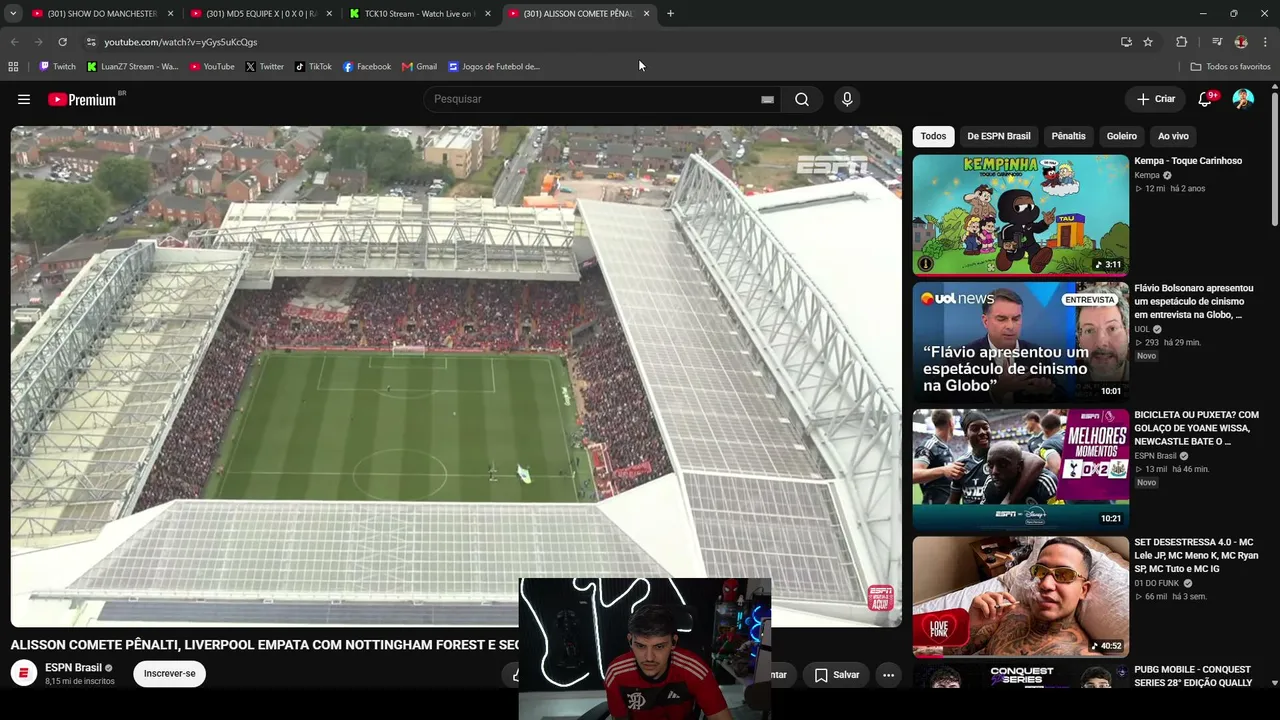Click the magnifying glass search button
The height and width of the screenshot is (720, 1280).
[802, 99]
